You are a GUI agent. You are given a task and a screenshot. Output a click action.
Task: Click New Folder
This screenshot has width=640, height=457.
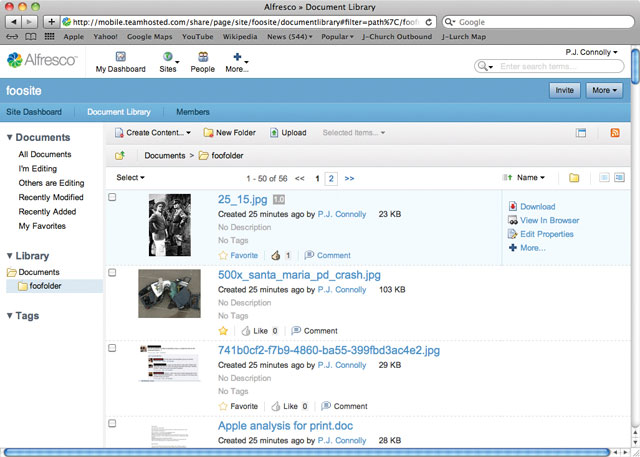coord(230,133)
